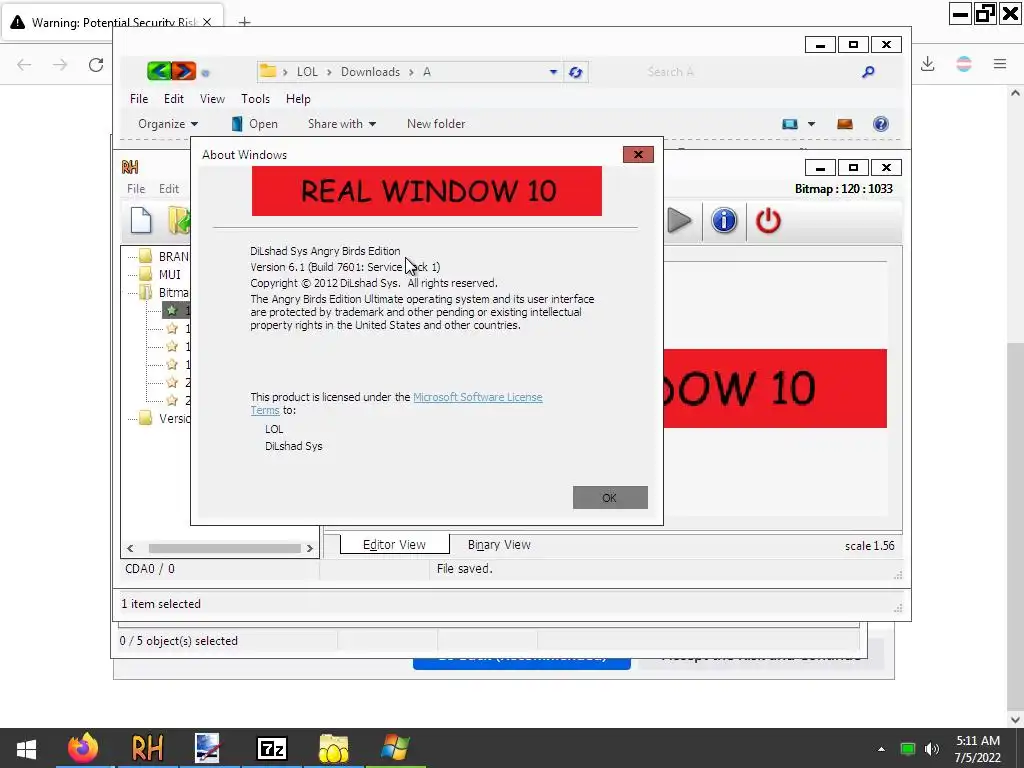Screen dimensions: 1024x768
Task: Maximize the Explorer window
Action: (x=853, y=44)
